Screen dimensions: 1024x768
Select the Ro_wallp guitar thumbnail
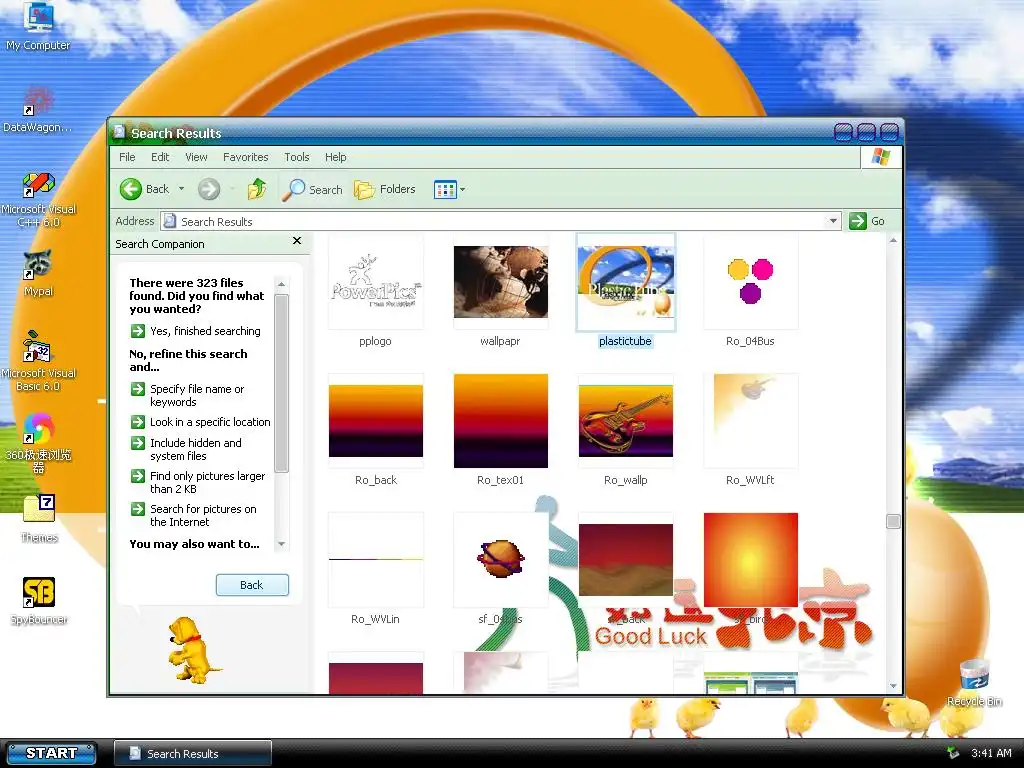[626, 421]
